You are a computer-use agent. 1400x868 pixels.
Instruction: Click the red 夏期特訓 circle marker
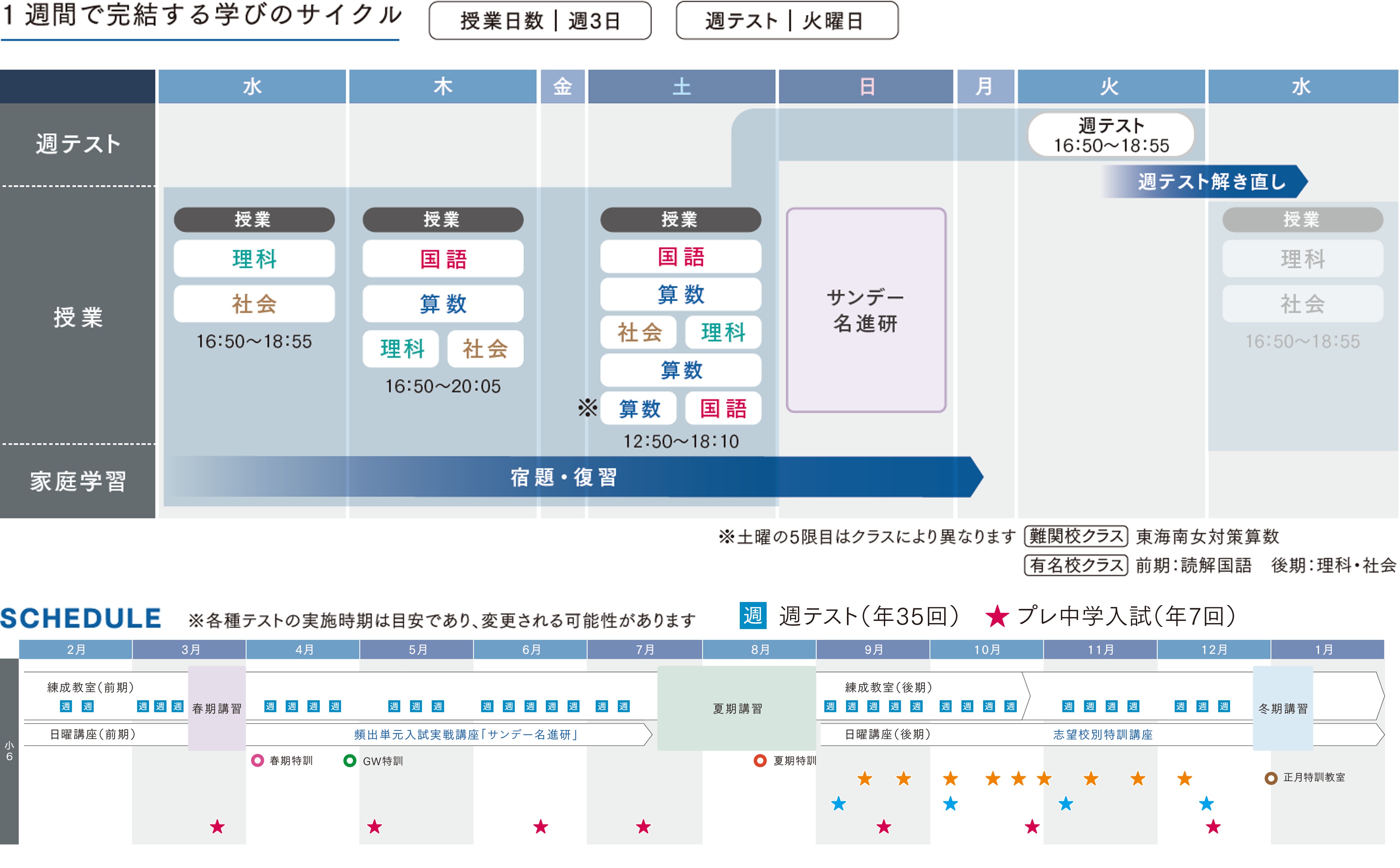760,761
